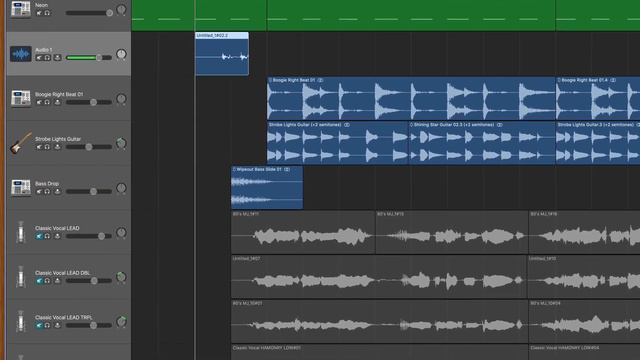
Task: Click the Classic Vocal LEAD microphone icon
Action: [20, 232]
